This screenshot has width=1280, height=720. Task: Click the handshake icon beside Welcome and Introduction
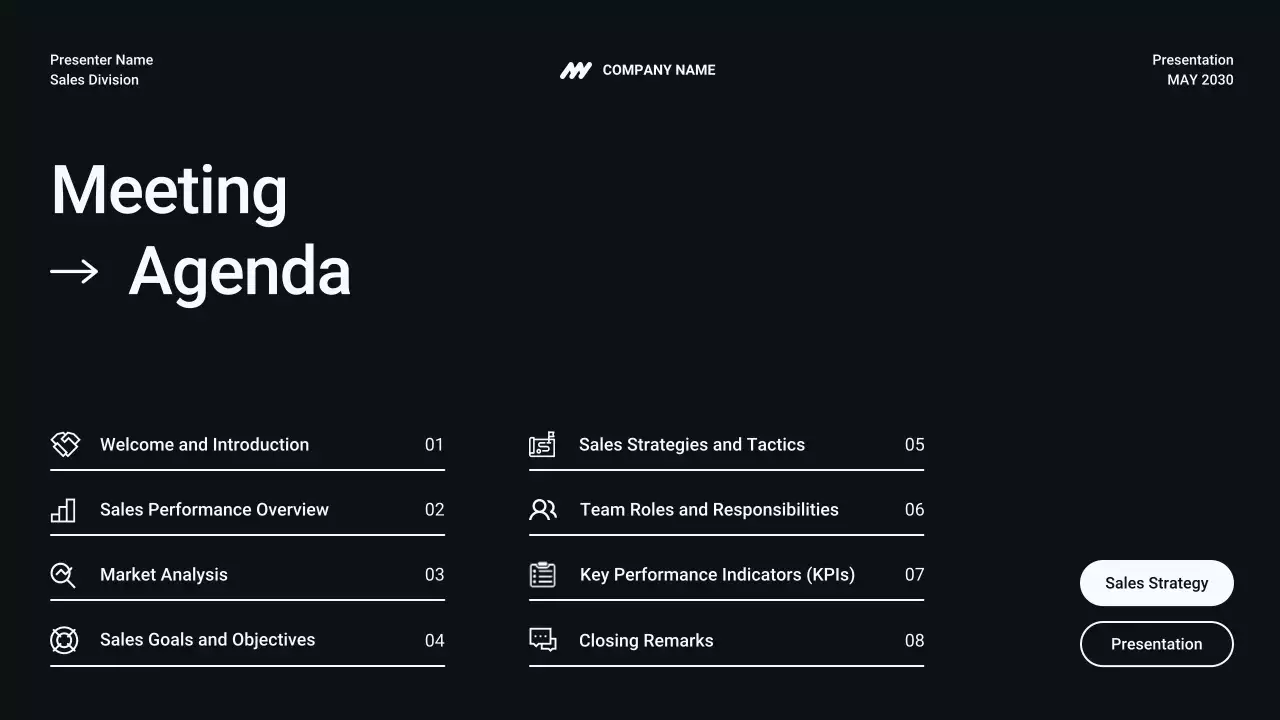(x=65, y=444)
